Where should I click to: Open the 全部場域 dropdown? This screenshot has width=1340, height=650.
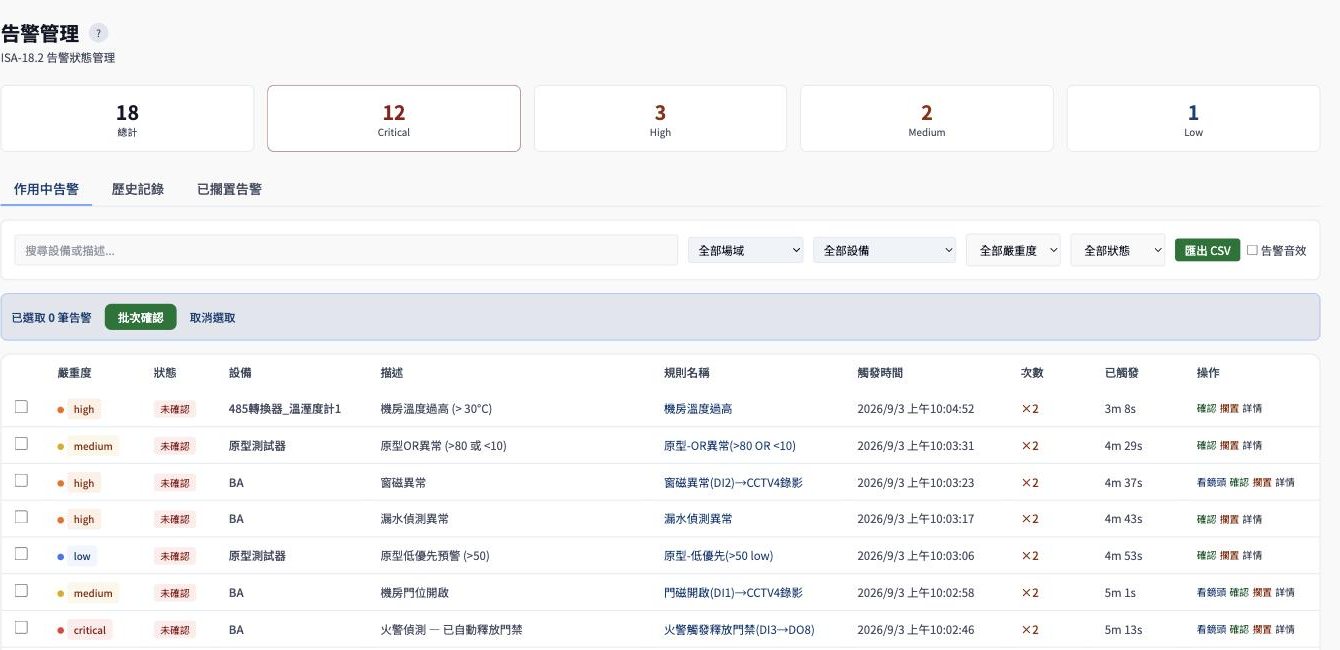[745, 250]
